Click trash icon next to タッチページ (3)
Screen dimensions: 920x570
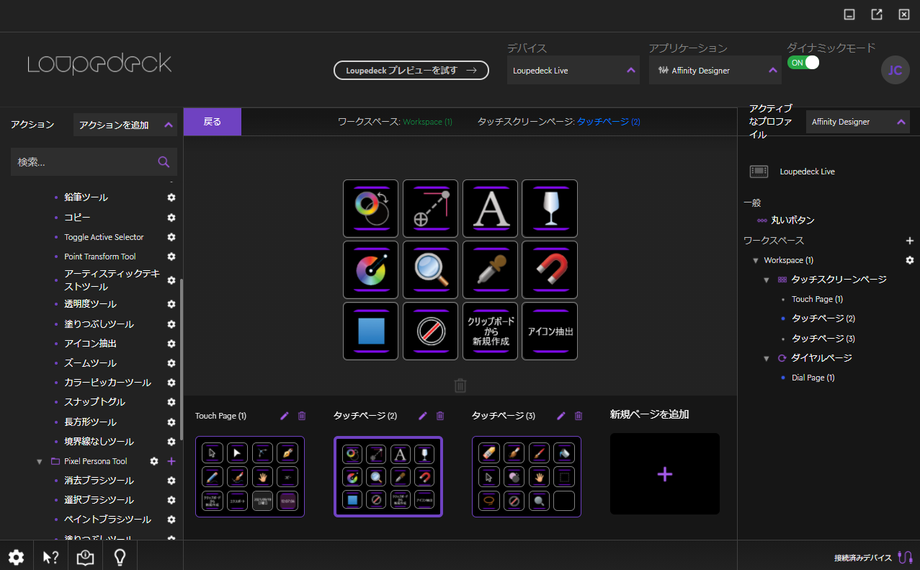pos(579,416)
